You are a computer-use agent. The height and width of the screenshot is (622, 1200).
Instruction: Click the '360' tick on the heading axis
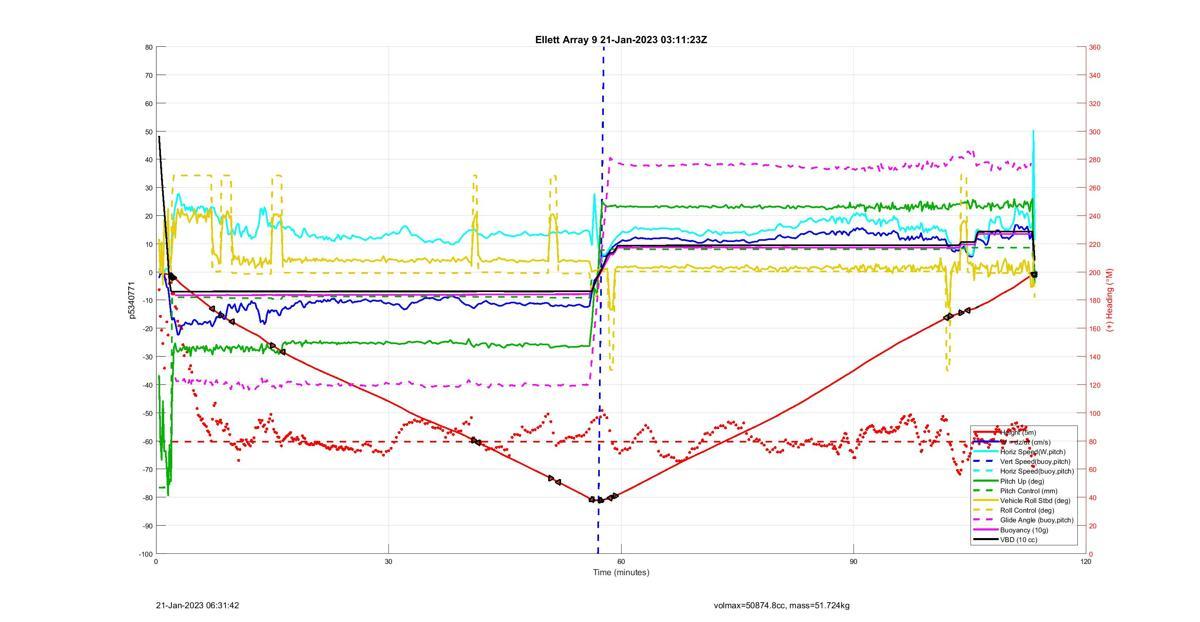(1095, 47)
